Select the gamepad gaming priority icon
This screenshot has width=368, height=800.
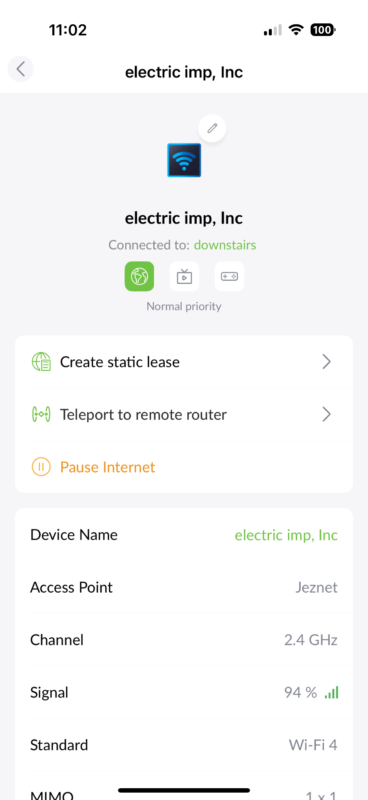[x=229, y=277]
